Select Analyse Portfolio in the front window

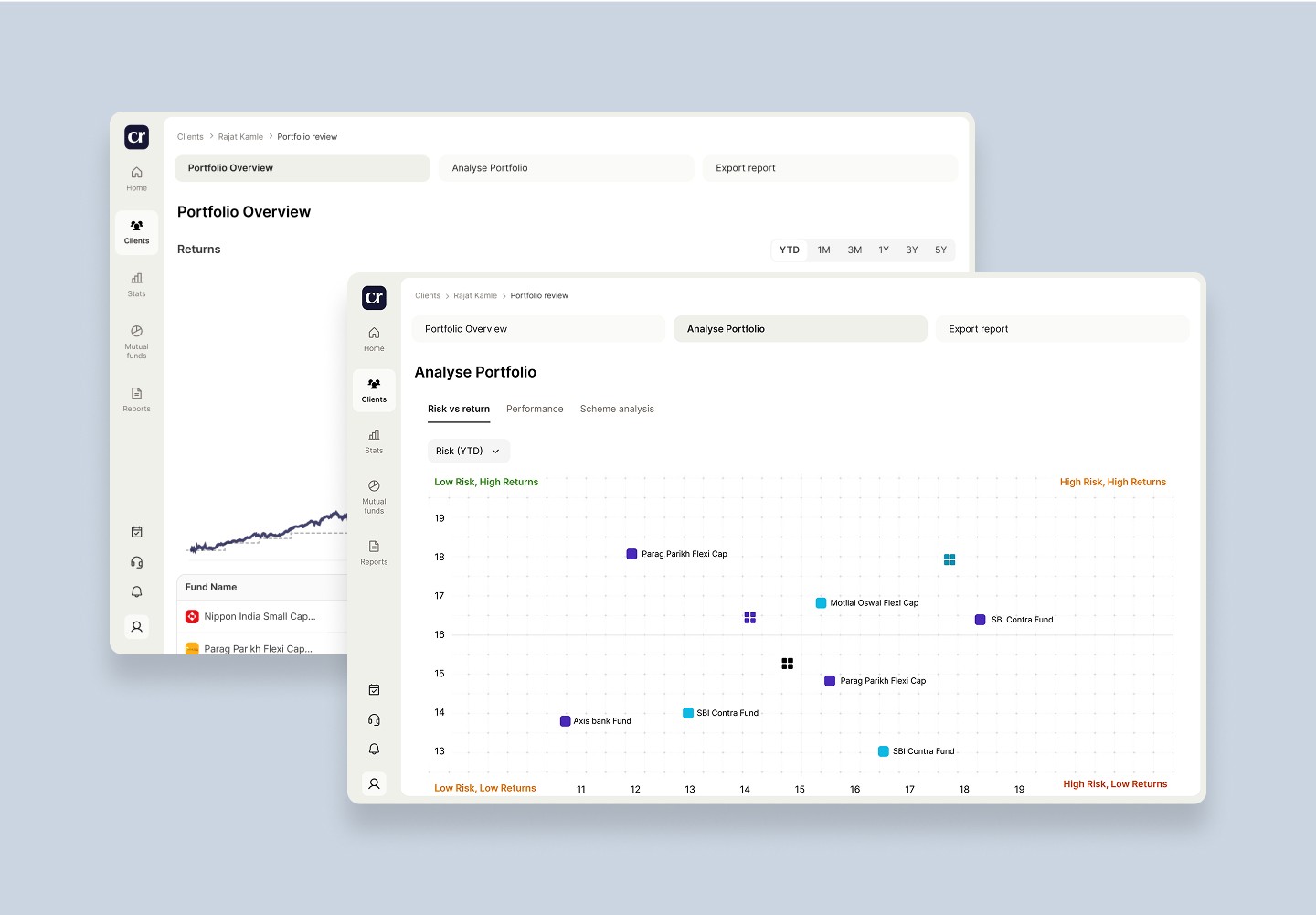801,329
